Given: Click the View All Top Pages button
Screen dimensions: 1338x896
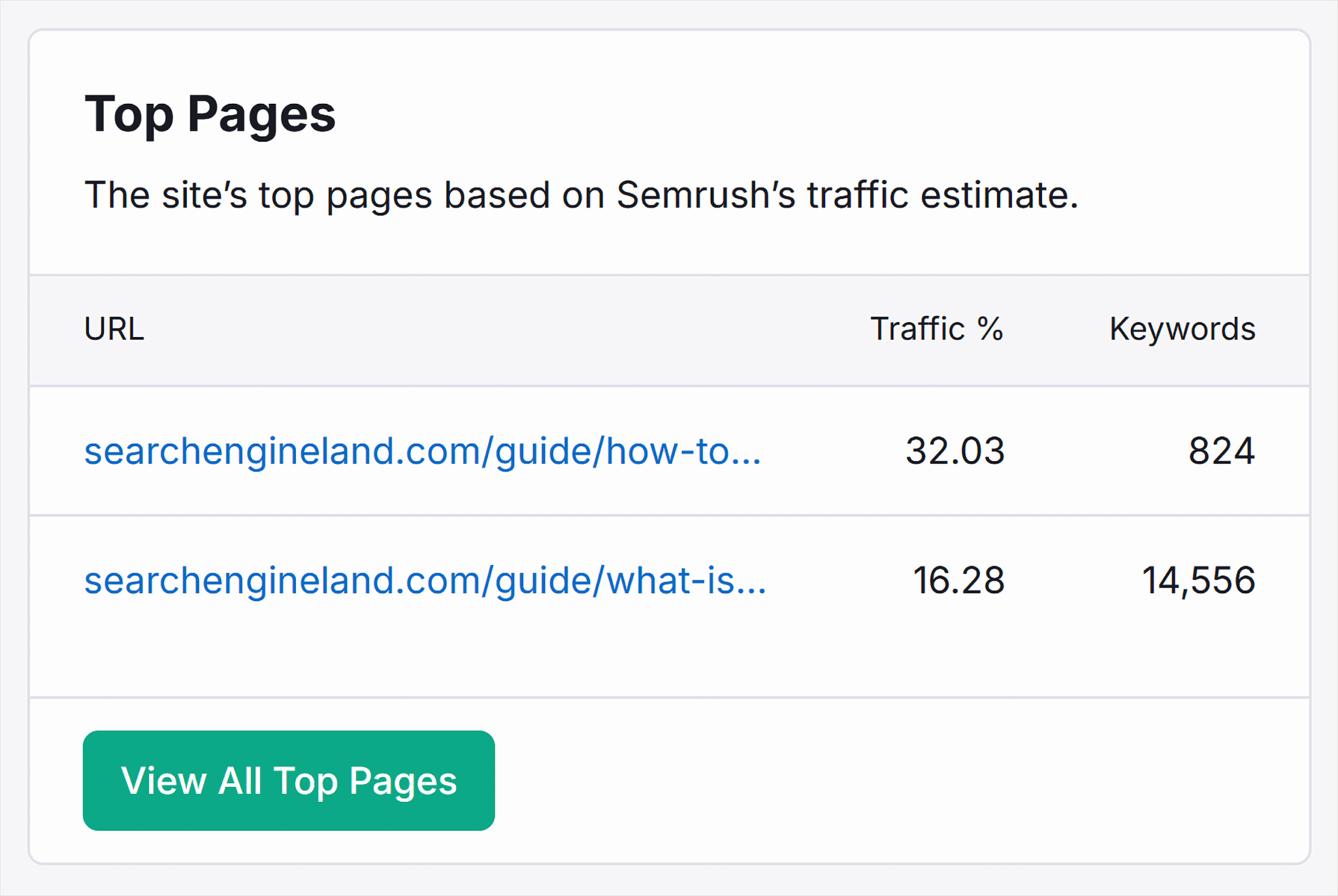Looking at the screenshot, I should point(288,780).
